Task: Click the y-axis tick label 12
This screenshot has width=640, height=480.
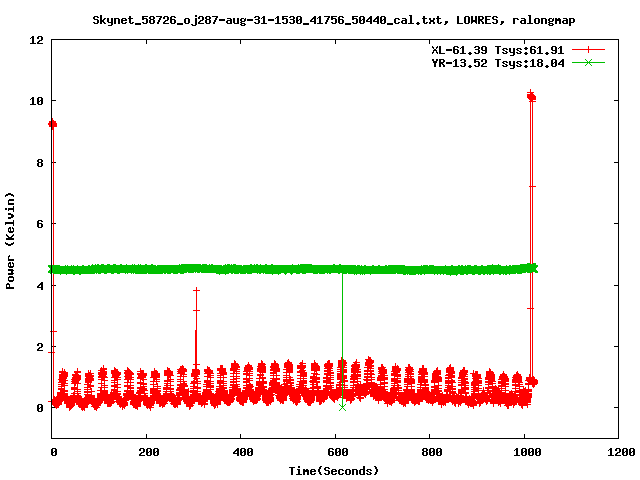Action: 36,40
